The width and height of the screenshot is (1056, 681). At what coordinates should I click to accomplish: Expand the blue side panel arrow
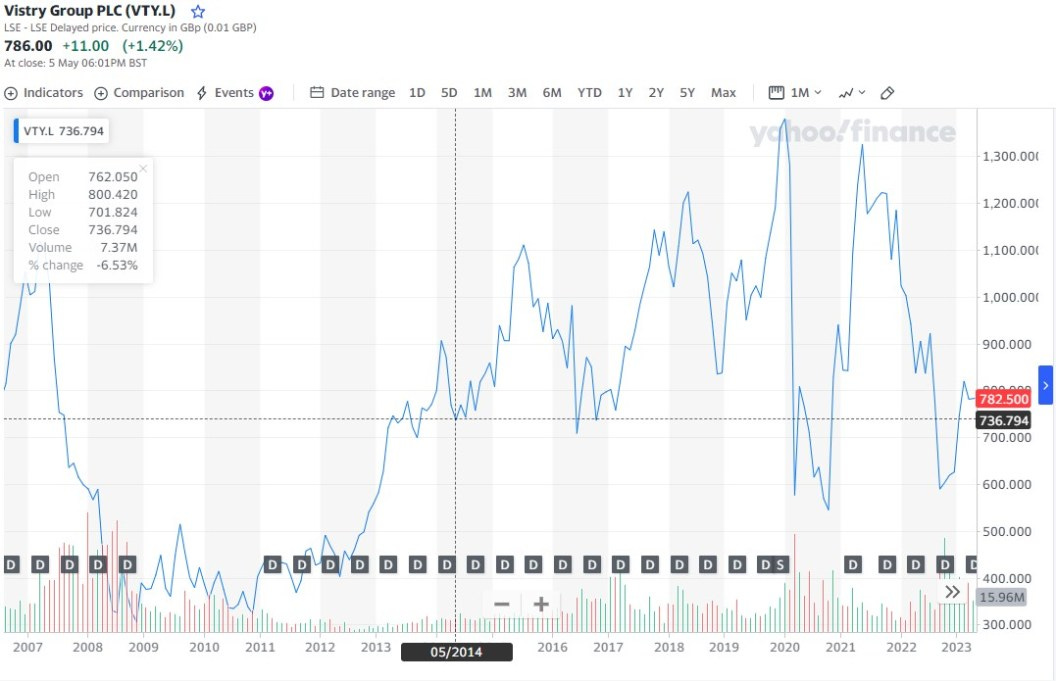pos(1045,385)
